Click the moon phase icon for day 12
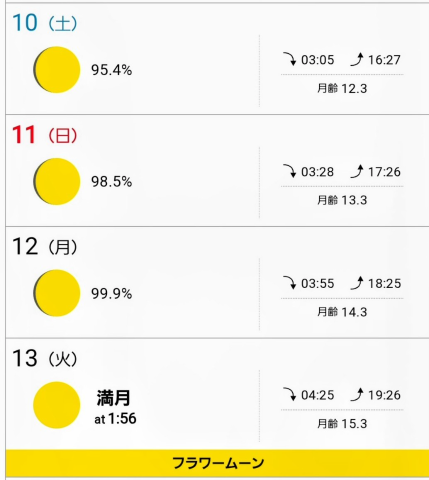The height and width of the screenshot is (480, 429). click(57, 293)
